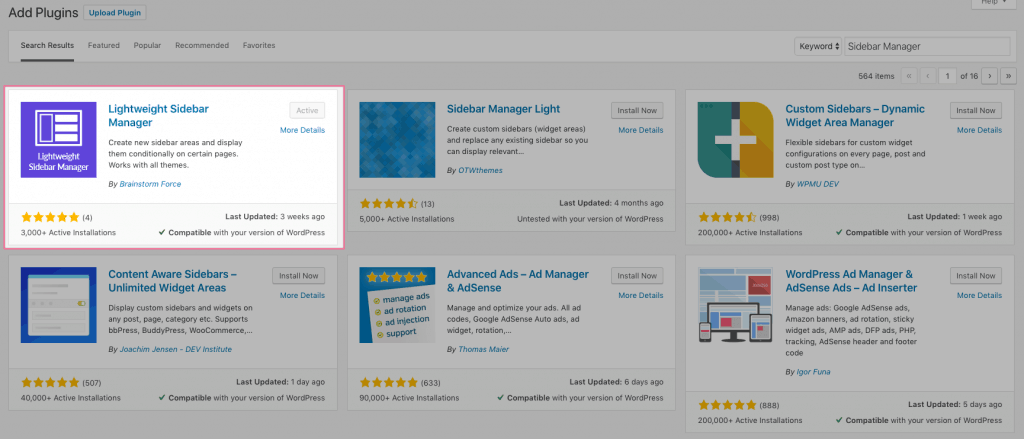Click 'Last Updated: 1 day ago' text

[280, 382]
